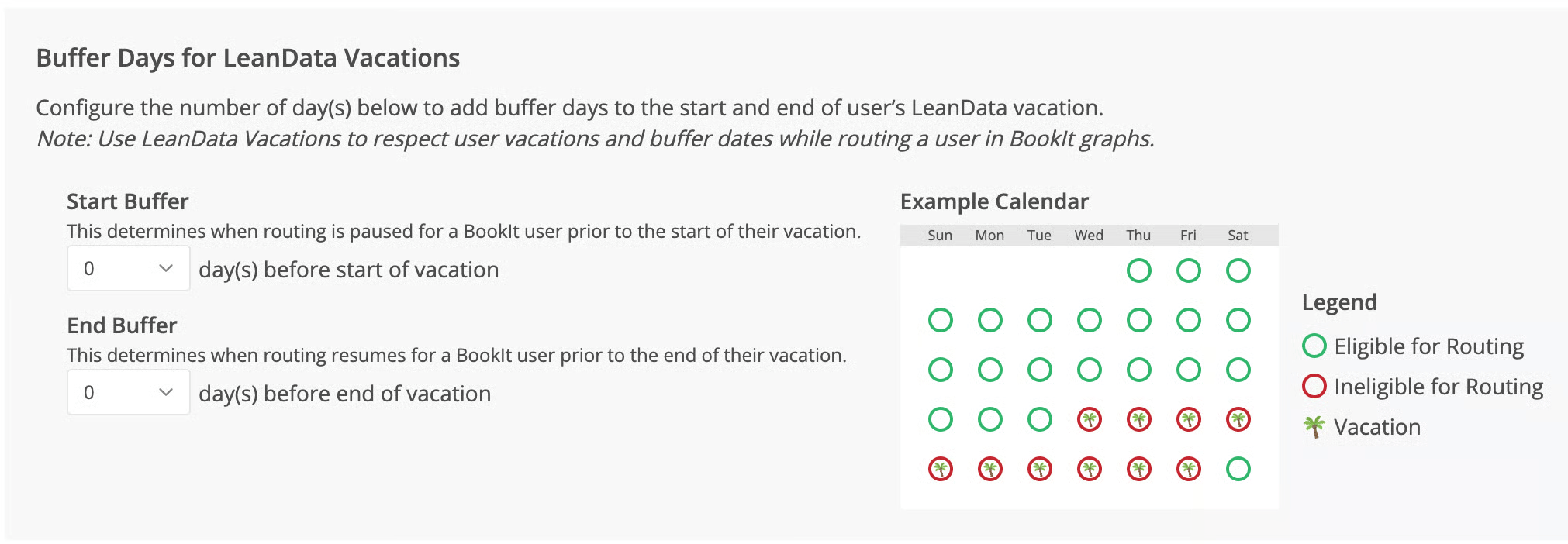Image resolution: width=1568 pixels, height=544 pixels.
Task: Click the Start Buffer dropdown chevron arrow
Action: click(x=165, y=268)
